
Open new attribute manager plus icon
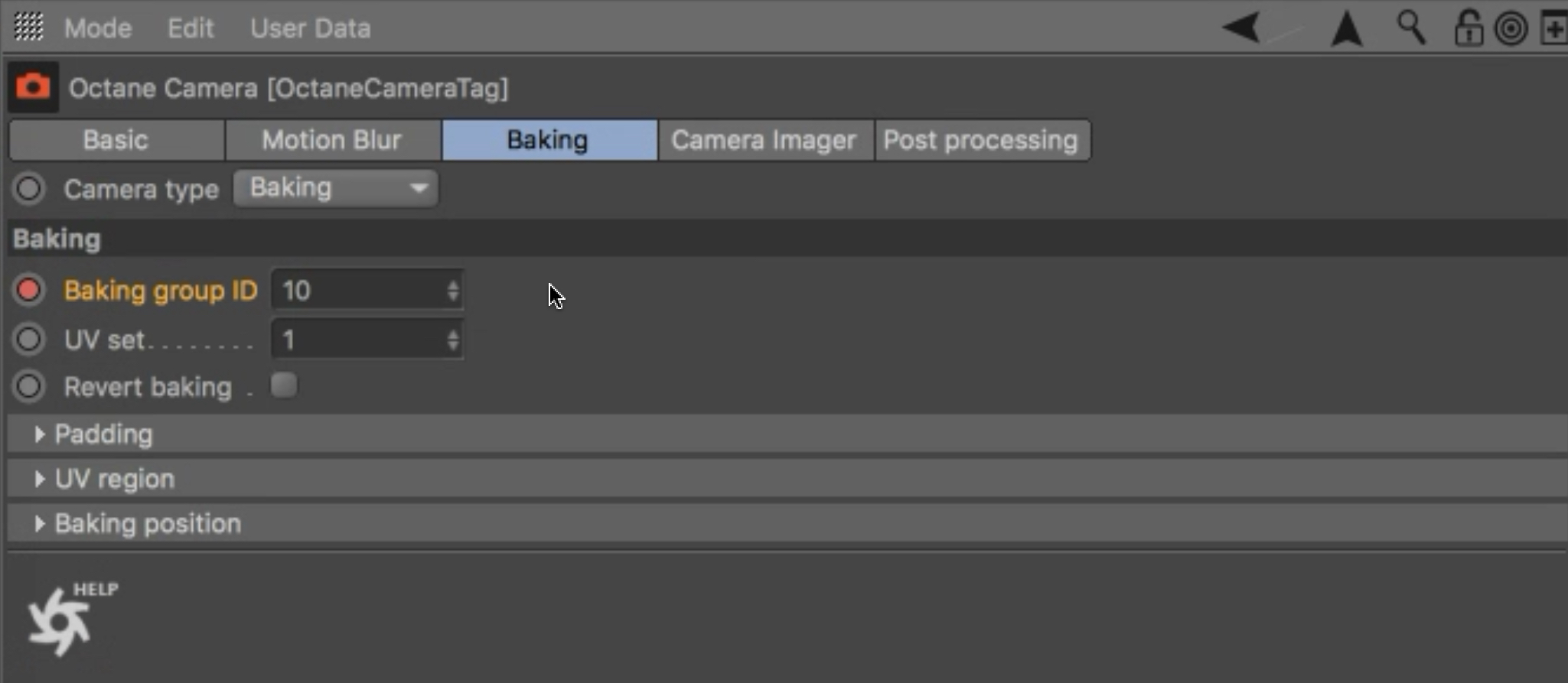[x=1555, y=29]
